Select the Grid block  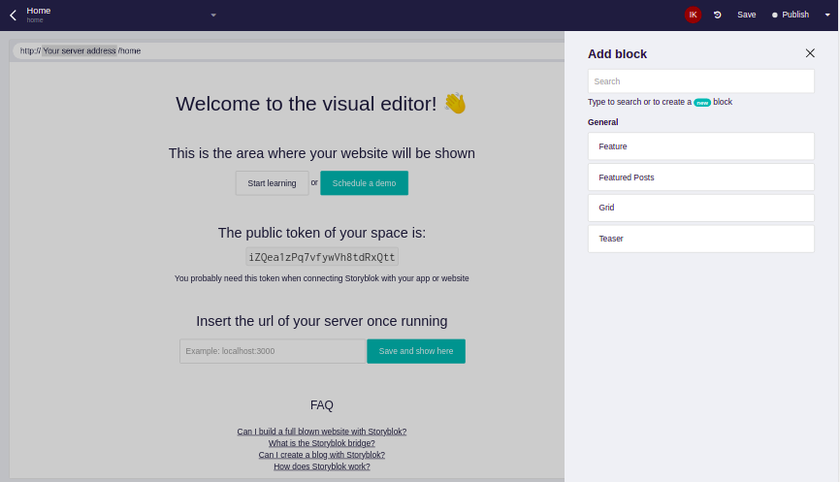[701, 208]
